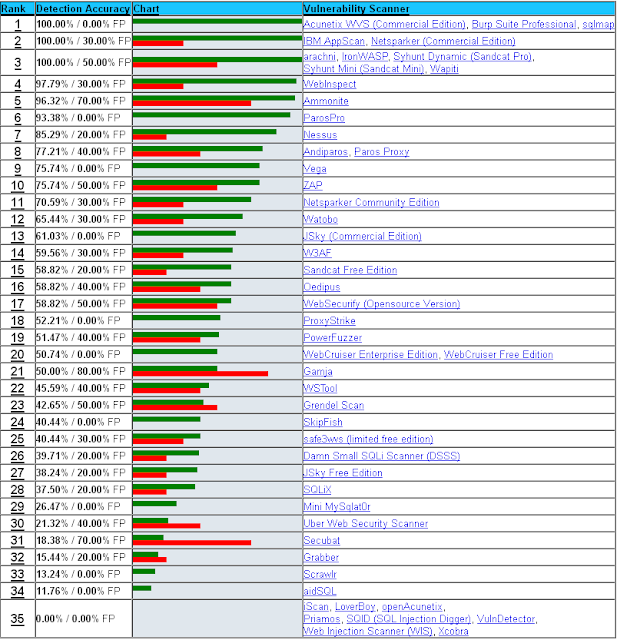Click the Grendel Scan link

pyautogui.click(x=333, y=405)
